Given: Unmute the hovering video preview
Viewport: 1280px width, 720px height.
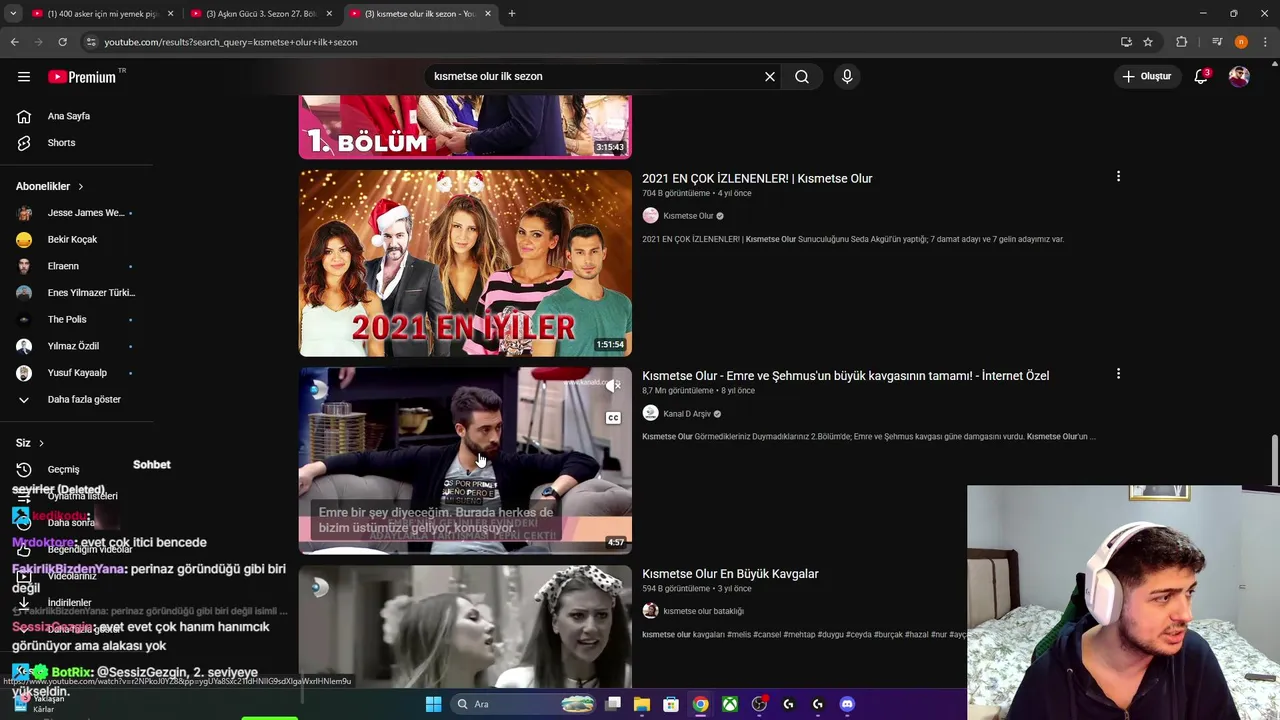Looking at the screenshot, I should pyautogui.click(x=613, y=386).
